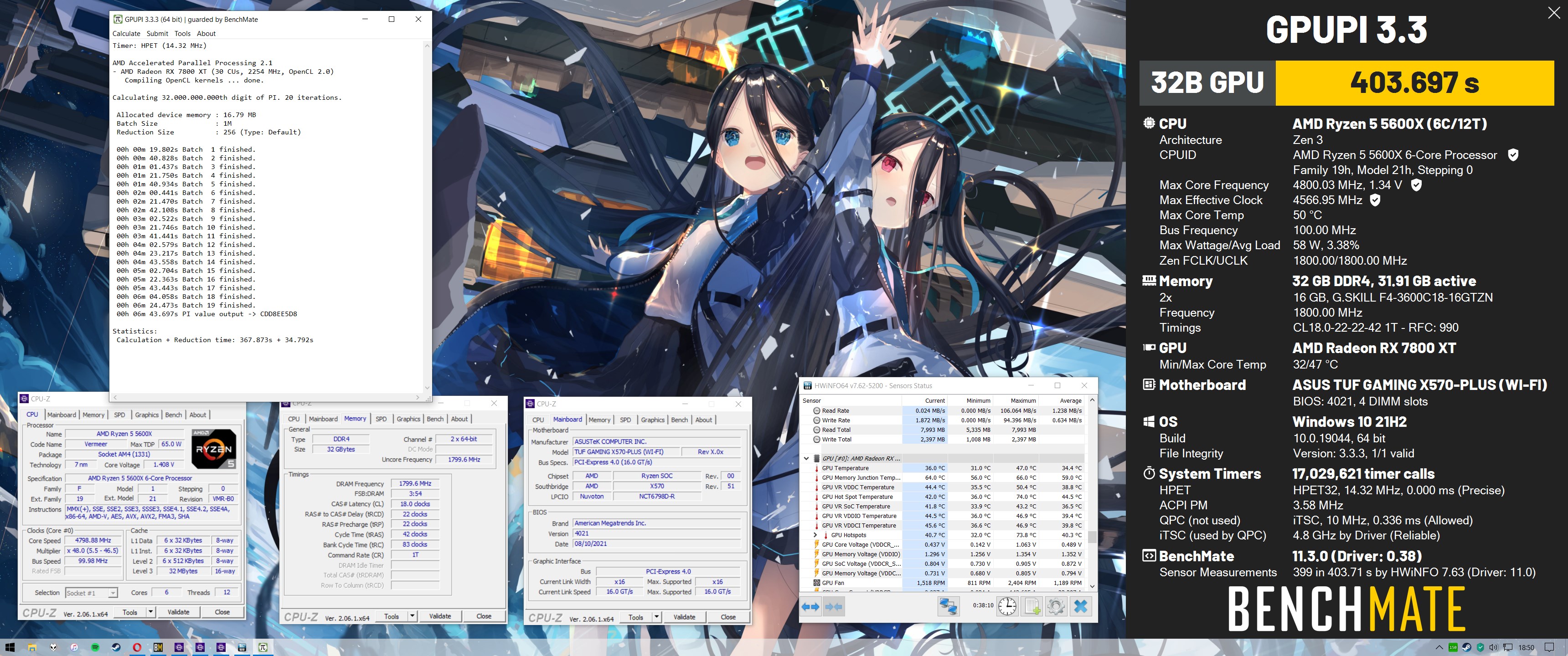This screenshot has width=1568, height=656.
Task: Open the green shield security tray icon
Action: click(x=1480, y=647)
